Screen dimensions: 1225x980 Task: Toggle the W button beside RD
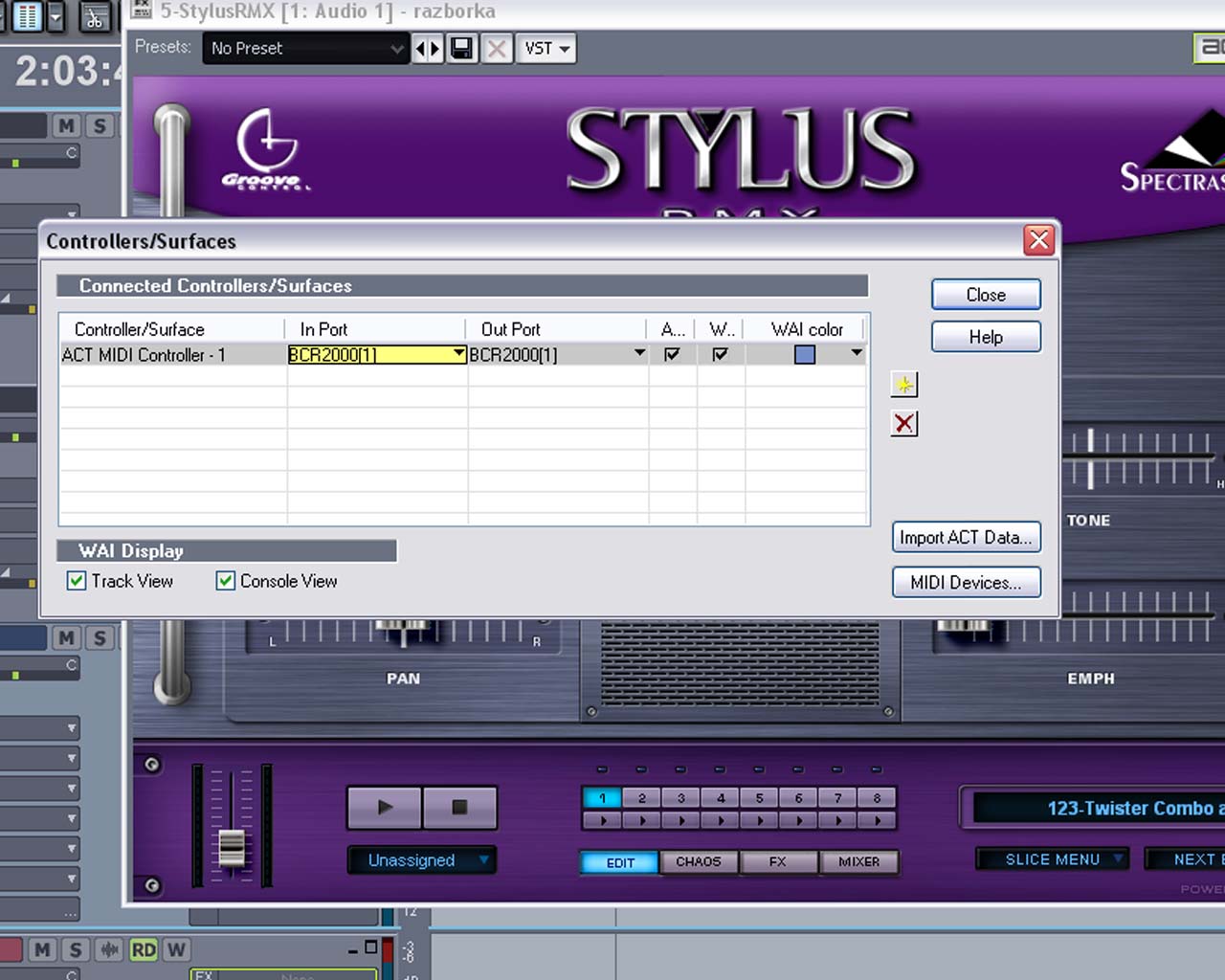click(176, 949)
